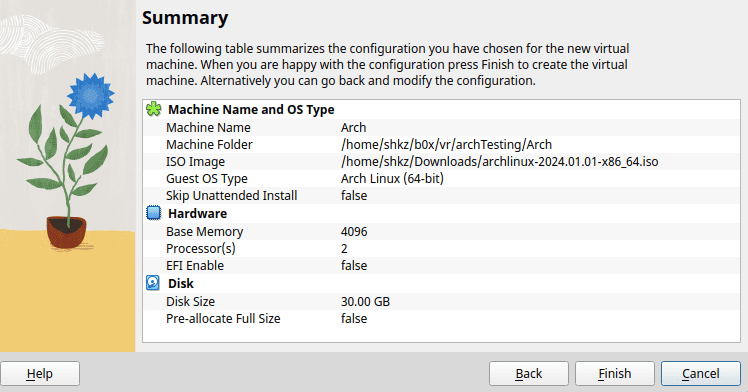This screenshot has width=748, height=392.
Task: Select the Disk section header
Action: (181, 284)
